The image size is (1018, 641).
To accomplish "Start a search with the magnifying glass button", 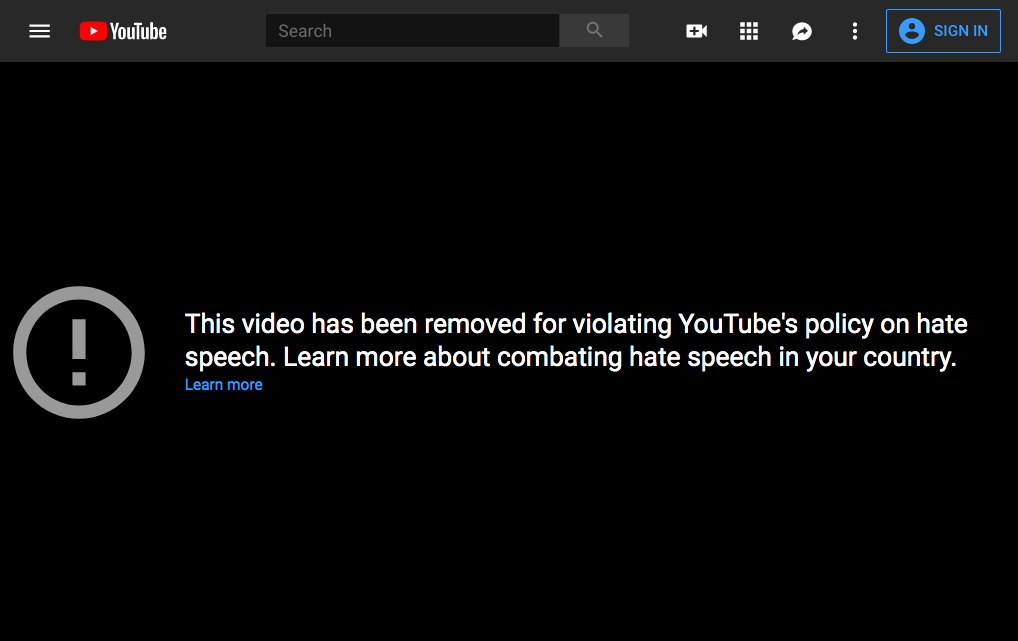I will click(x=594, y=30).
